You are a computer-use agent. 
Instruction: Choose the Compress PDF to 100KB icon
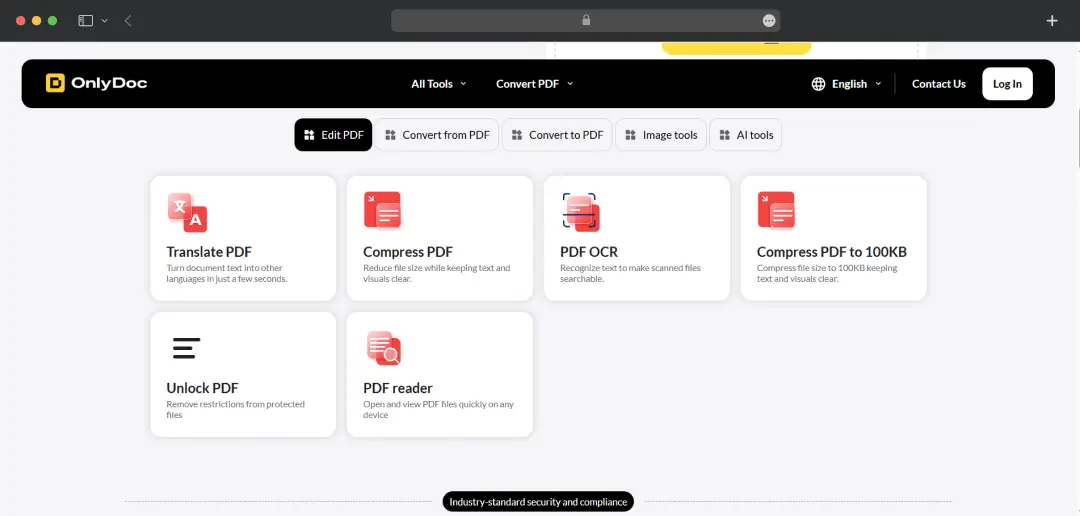pos(776,210)
